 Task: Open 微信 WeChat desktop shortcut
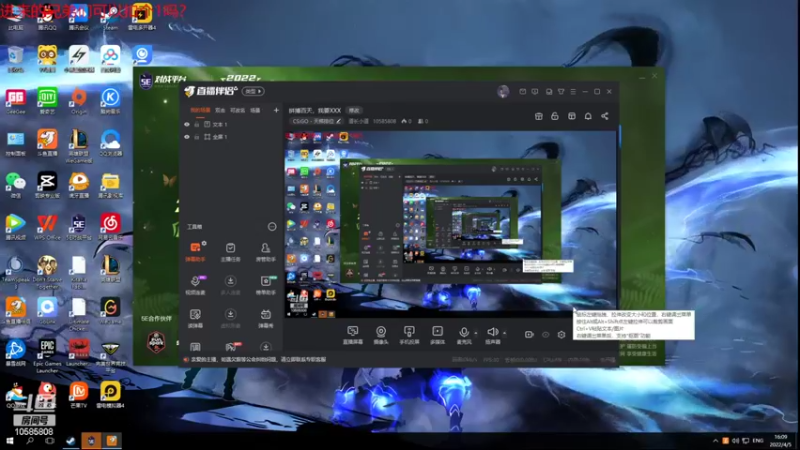tap(15, 185)
